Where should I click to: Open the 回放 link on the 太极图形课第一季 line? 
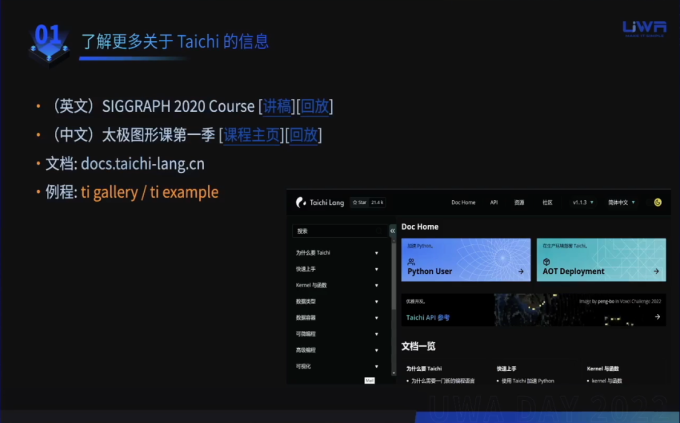point(304,135)
